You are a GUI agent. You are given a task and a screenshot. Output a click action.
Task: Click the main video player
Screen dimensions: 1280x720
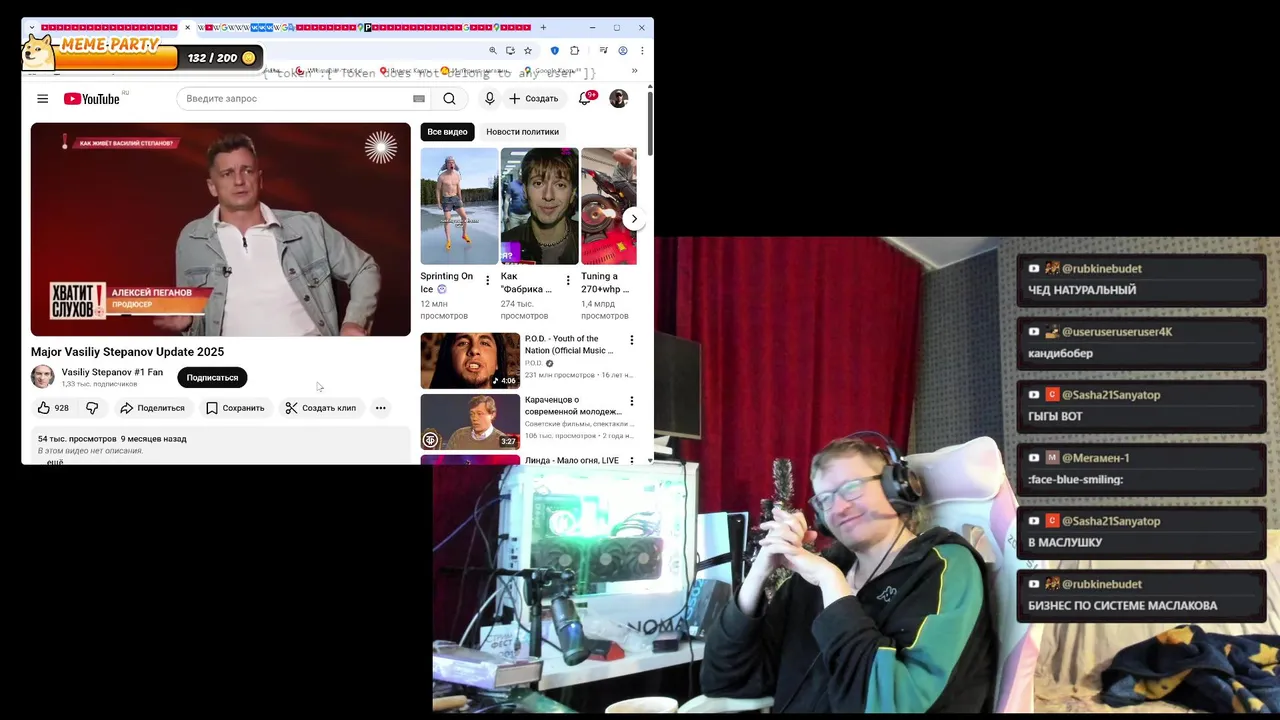[220, 229]
